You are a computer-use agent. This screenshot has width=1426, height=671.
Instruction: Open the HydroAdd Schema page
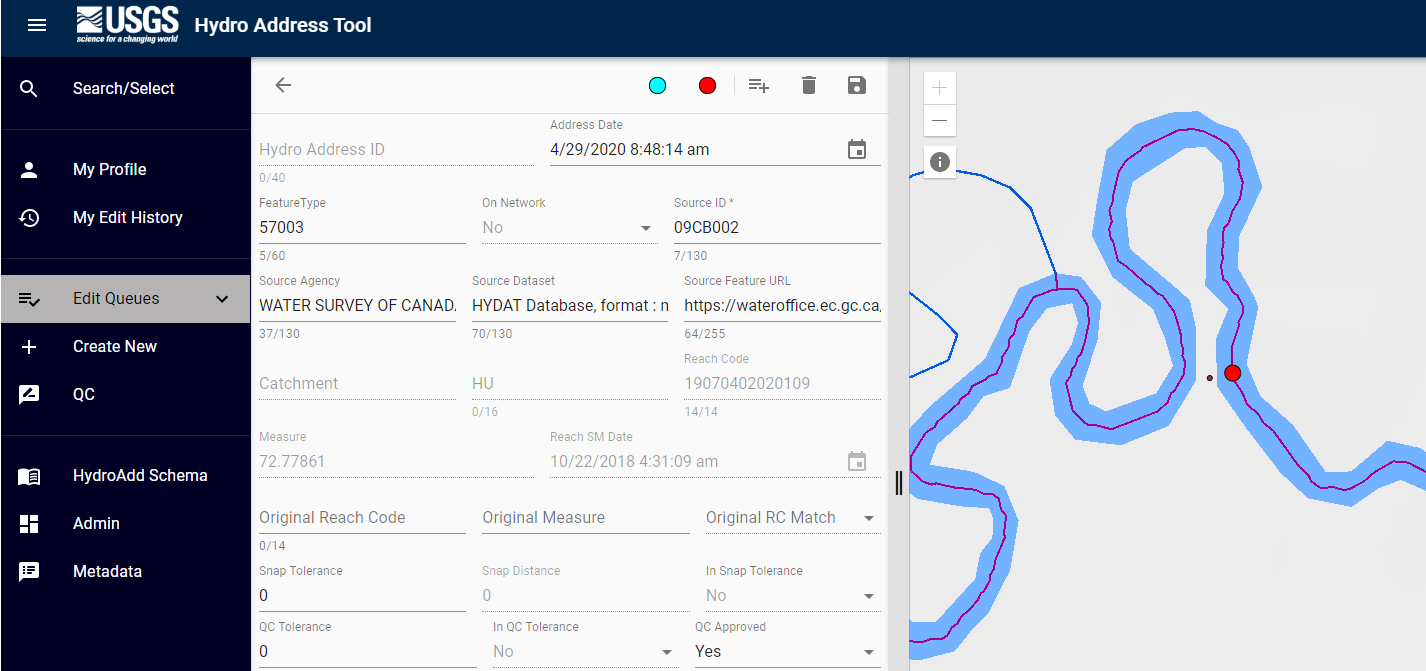pyautogui.click(x=139, y=476)
